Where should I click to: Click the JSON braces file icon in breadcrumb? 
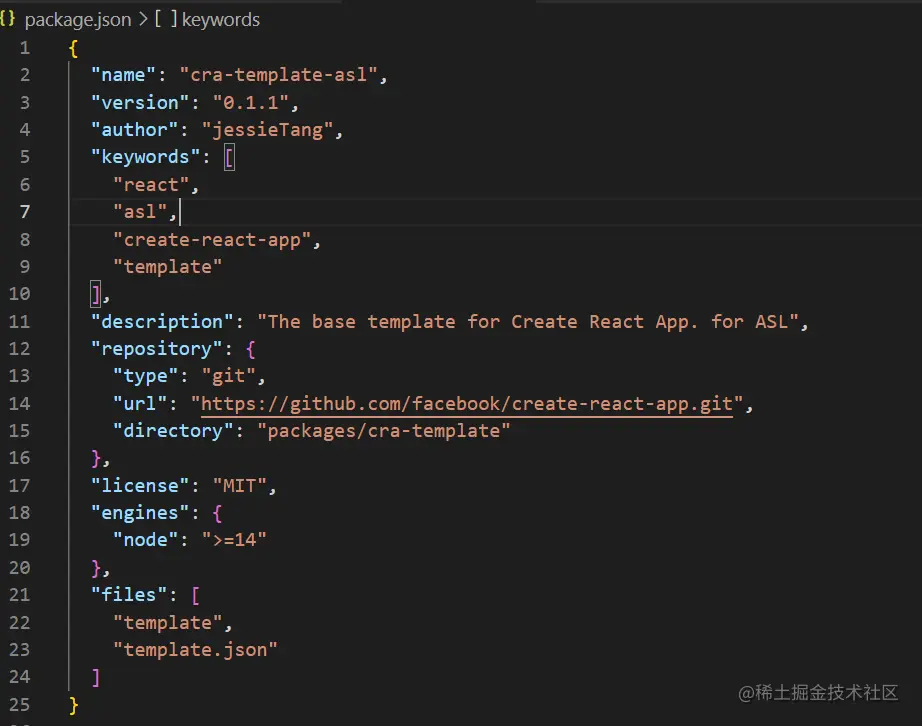tap(8, 18)
